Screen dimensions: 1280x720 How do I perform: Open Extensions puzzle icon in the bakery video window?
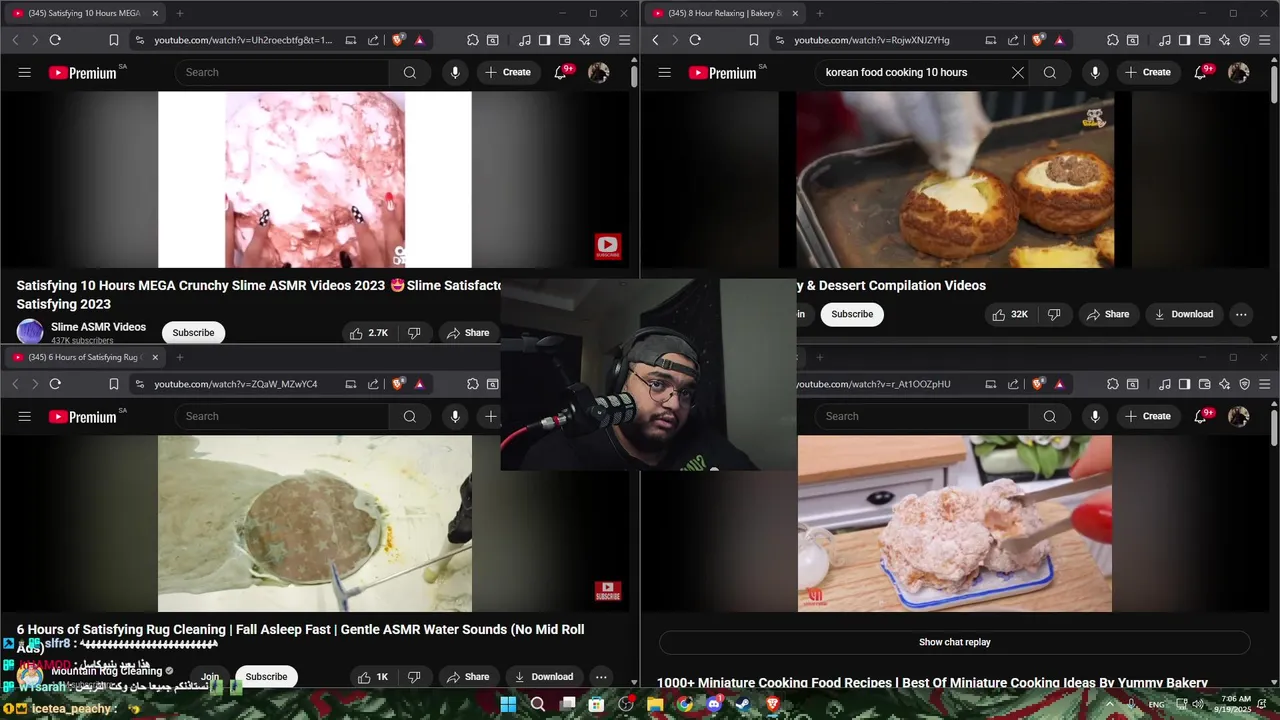click(1113, 40)
